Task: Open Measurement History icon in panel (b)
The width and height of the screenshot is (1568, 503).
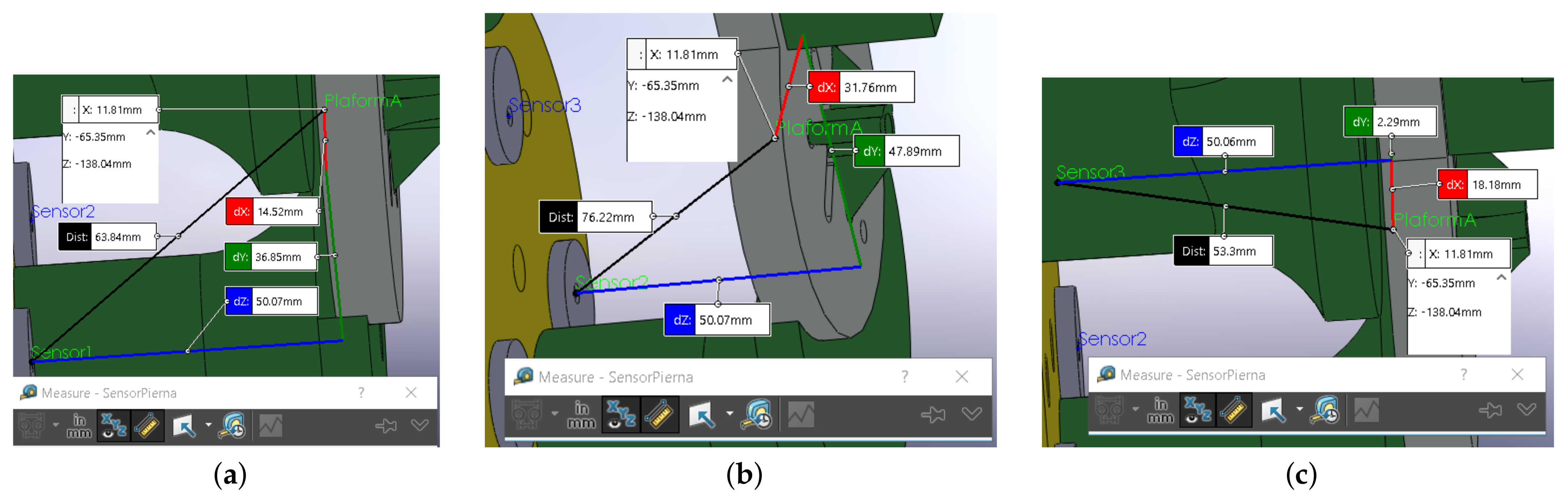Action: click(757, 415)
